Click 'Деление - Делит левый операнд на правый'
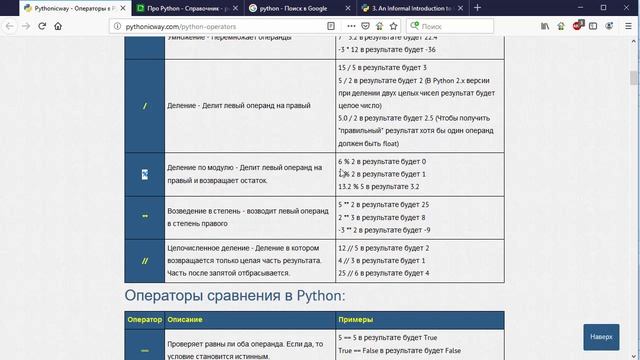Viewport: 640px width, 360px height. point(239,105)
